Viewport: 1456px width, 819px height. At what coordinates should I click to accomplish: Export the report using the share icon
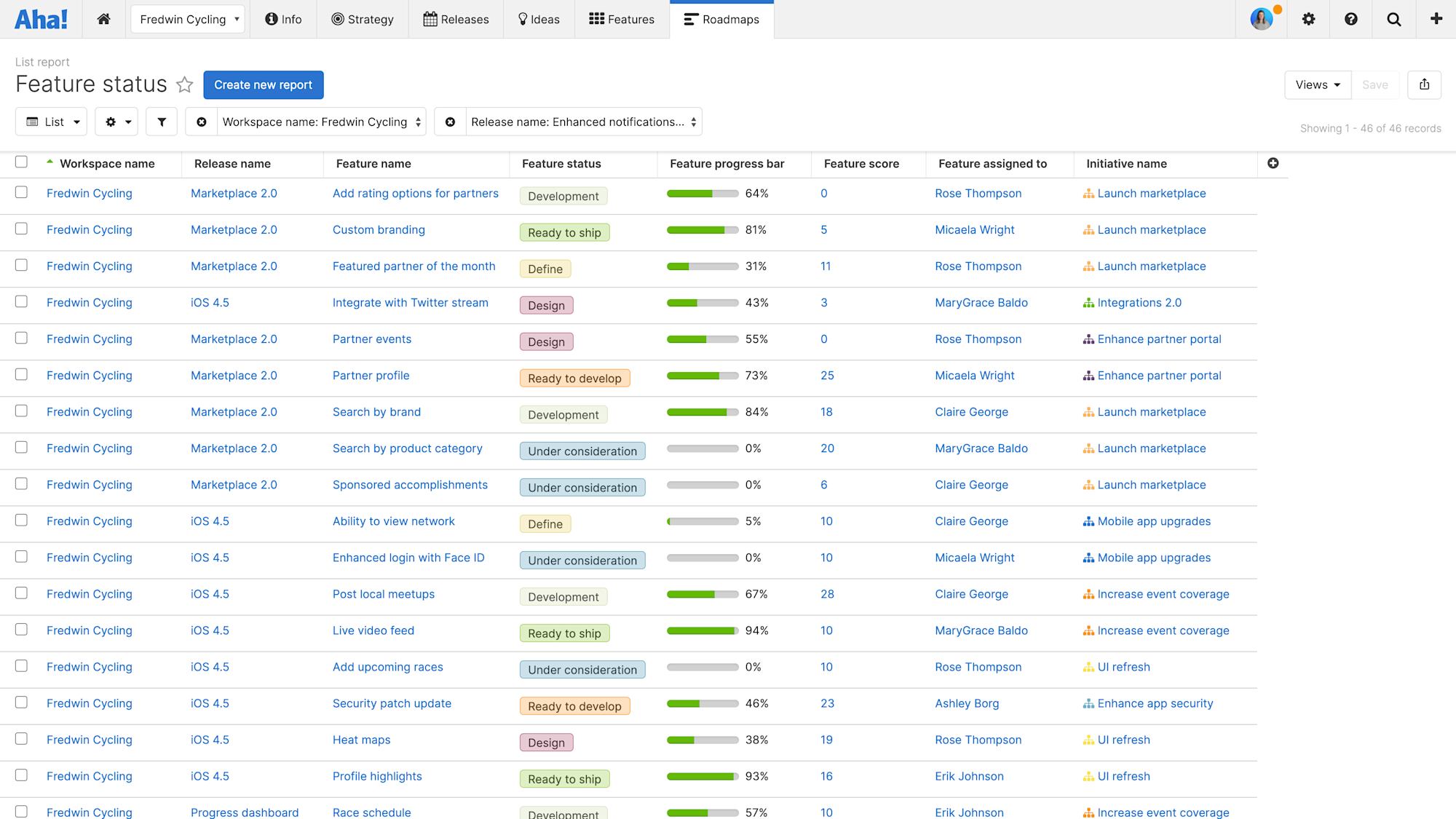1424,84
